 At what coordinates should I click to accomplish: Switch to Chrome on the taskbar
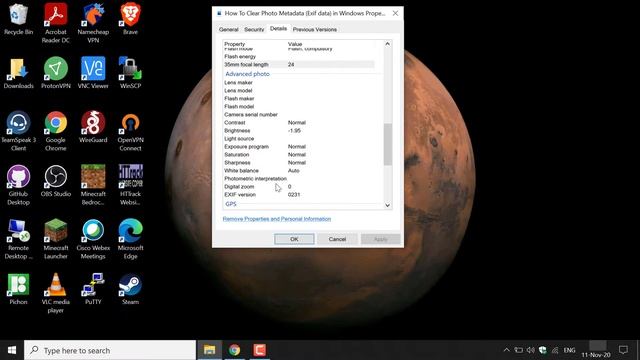point(234,350)
